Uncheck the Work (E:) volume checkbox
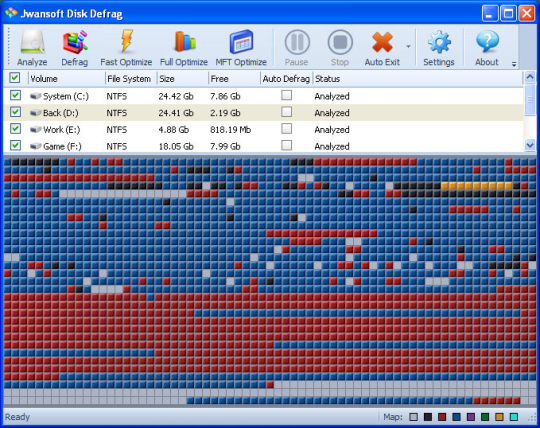 tap(15, 128)
